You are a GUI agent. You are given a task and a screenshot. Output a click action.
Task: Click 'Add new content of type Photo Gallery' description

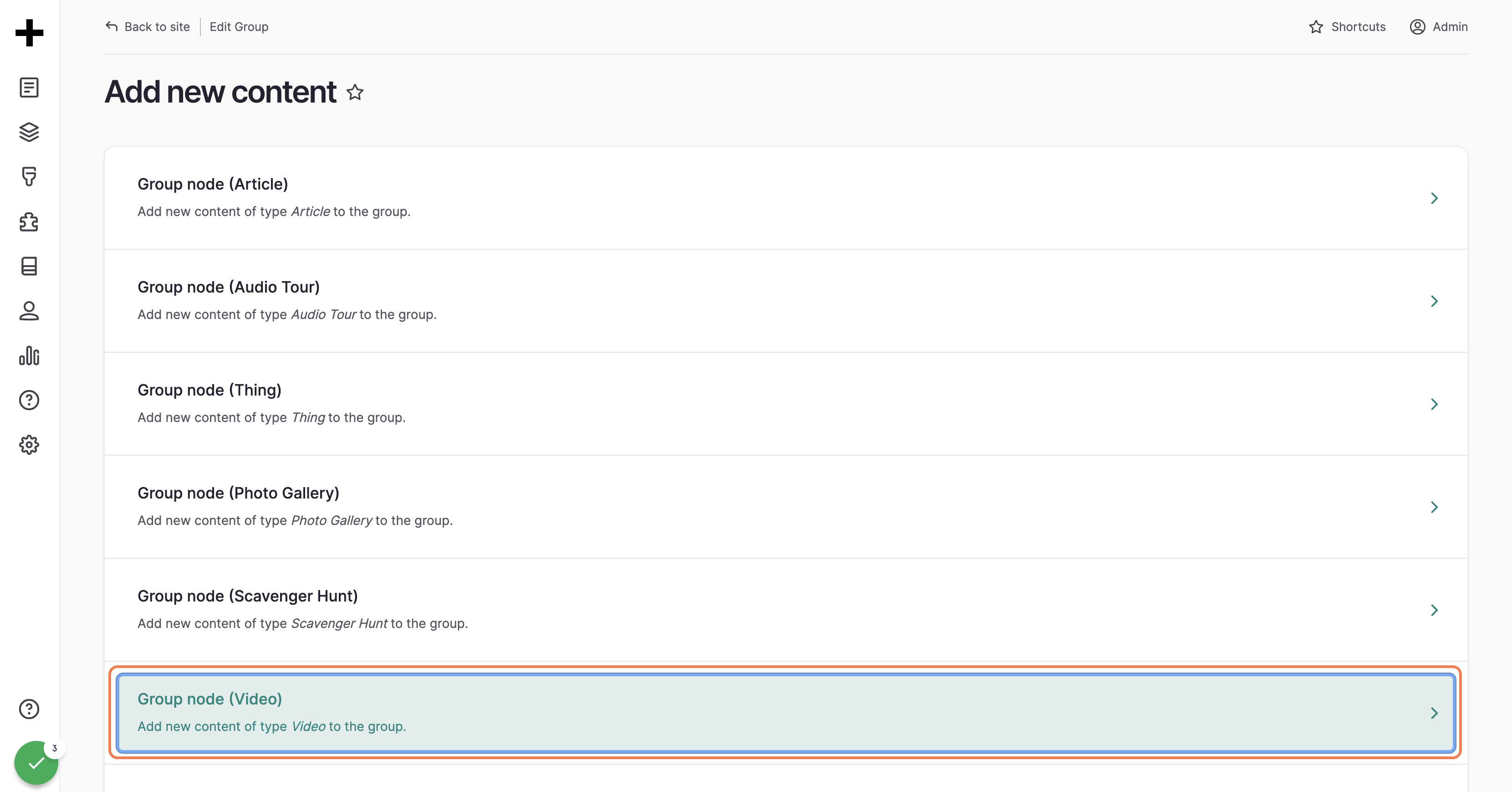[x=295, y=521]
